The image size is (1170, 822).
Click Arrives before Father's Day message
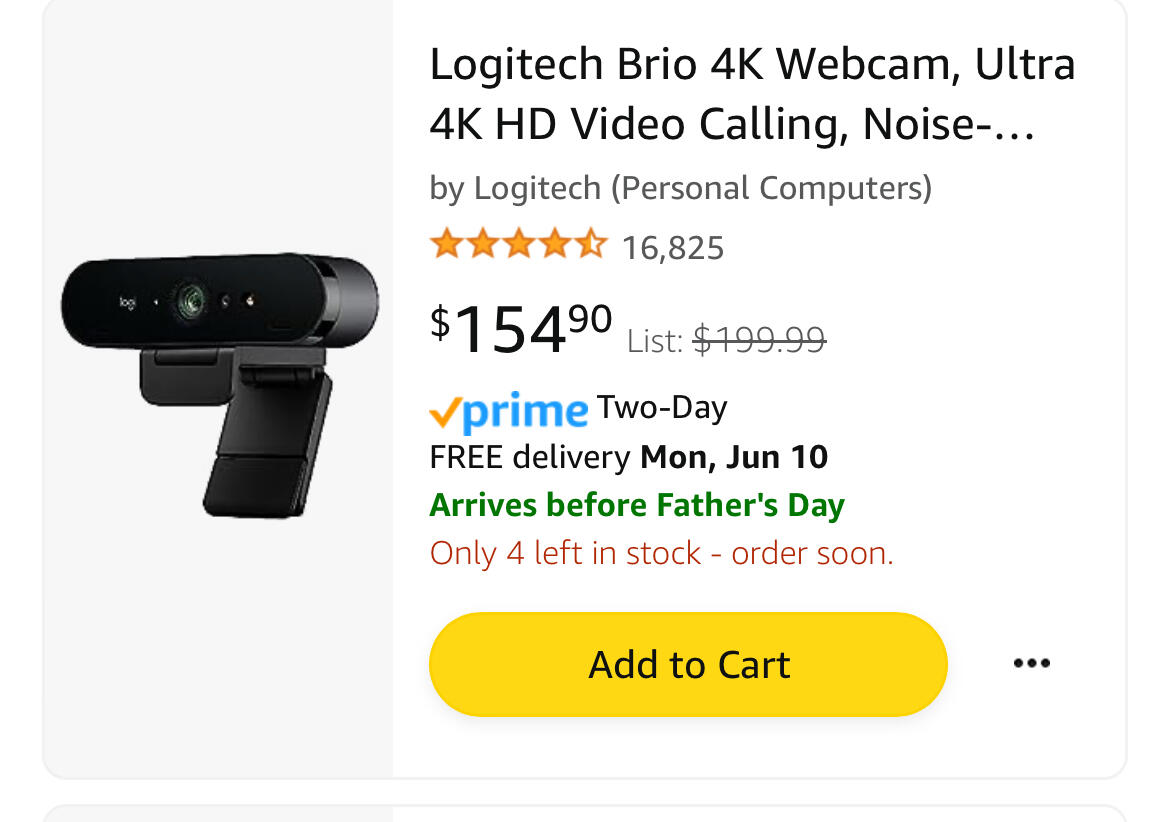tap(636, 506)
